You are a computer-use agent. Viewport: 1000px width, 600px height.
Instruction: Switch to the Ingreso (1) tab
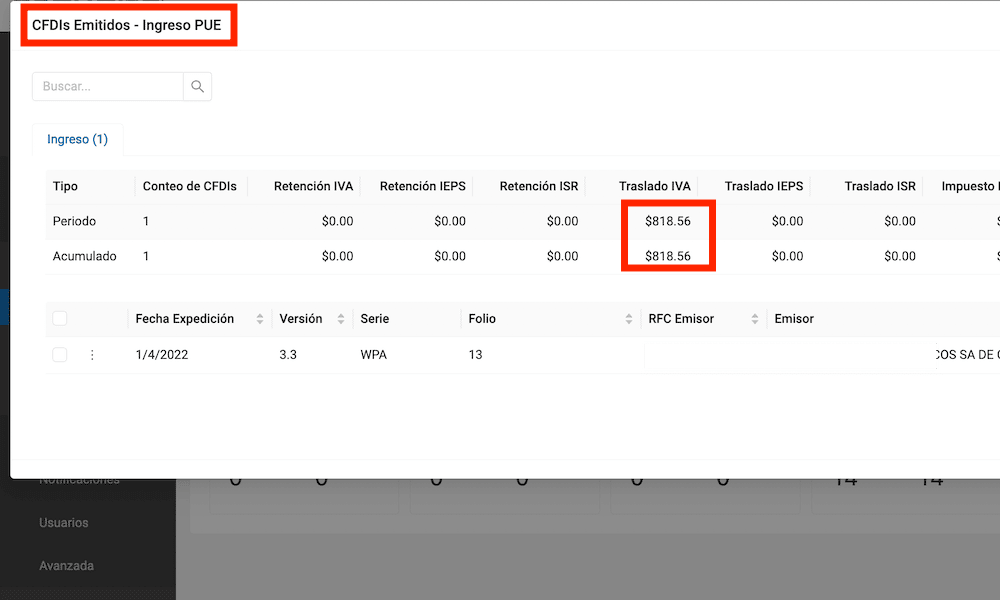[77, 140]
